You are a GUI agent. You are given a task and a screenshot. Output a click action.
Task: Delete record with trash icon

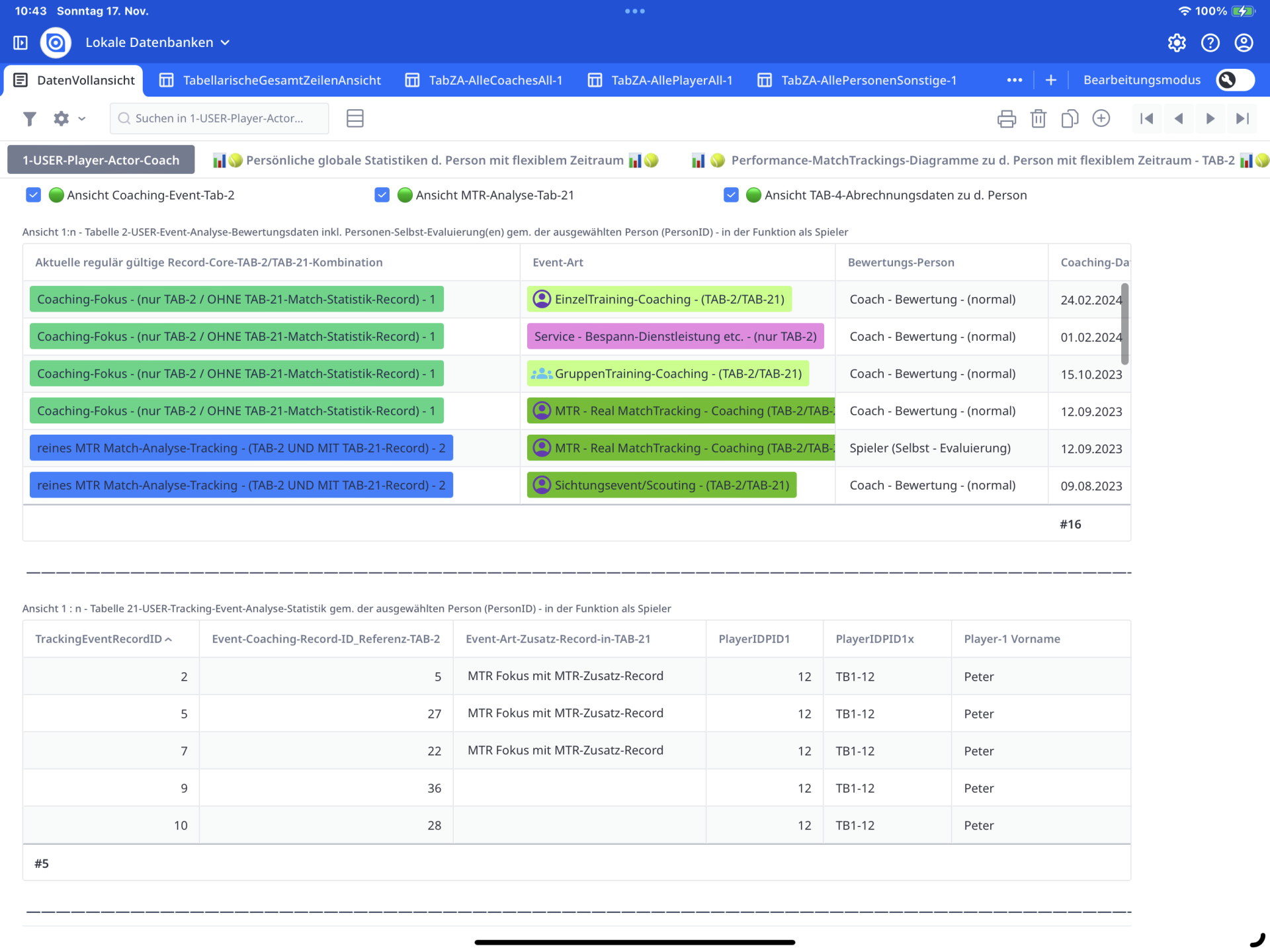[1038, 118]
